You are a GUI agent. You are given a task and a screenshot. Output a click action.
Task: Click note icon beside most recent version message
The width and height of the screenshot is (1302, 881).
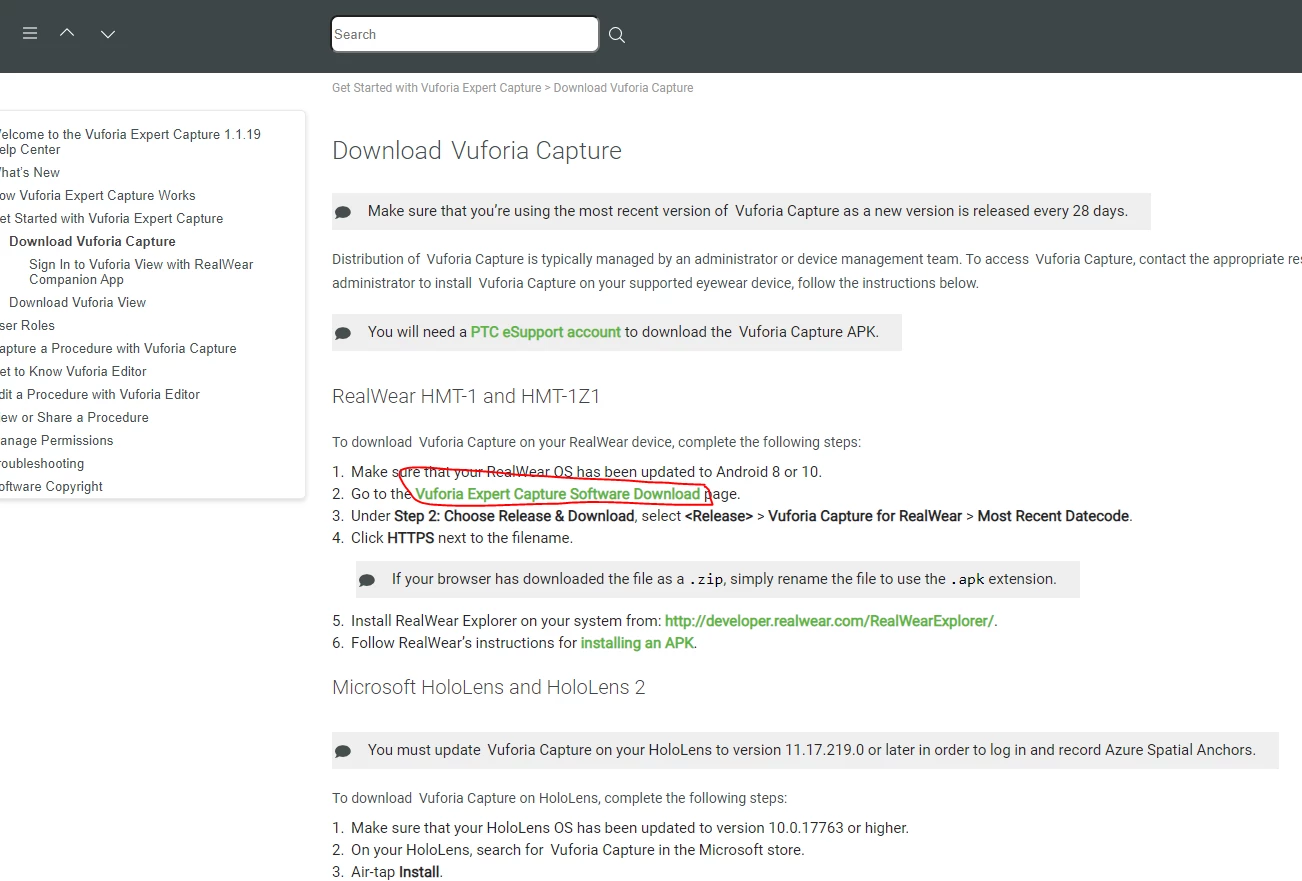(x=343, y=212)
